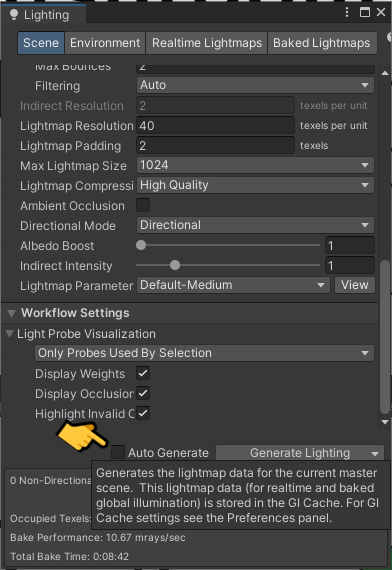Open the Generate Lighting dropdown arrow

pyautogui.click(x=375, y=453)
